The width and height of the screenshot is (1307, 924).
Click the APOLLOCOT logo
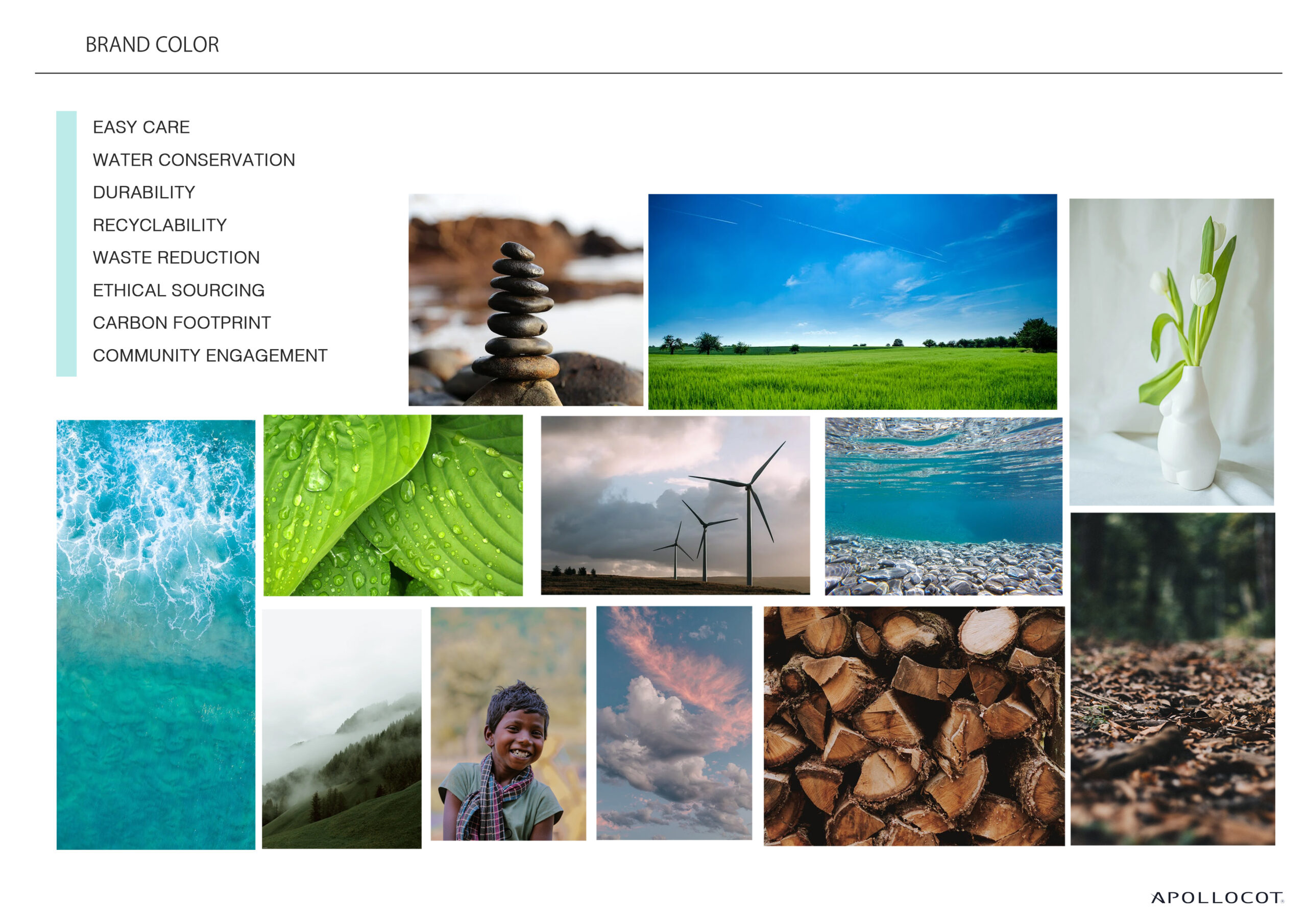tap(1217, 898)
